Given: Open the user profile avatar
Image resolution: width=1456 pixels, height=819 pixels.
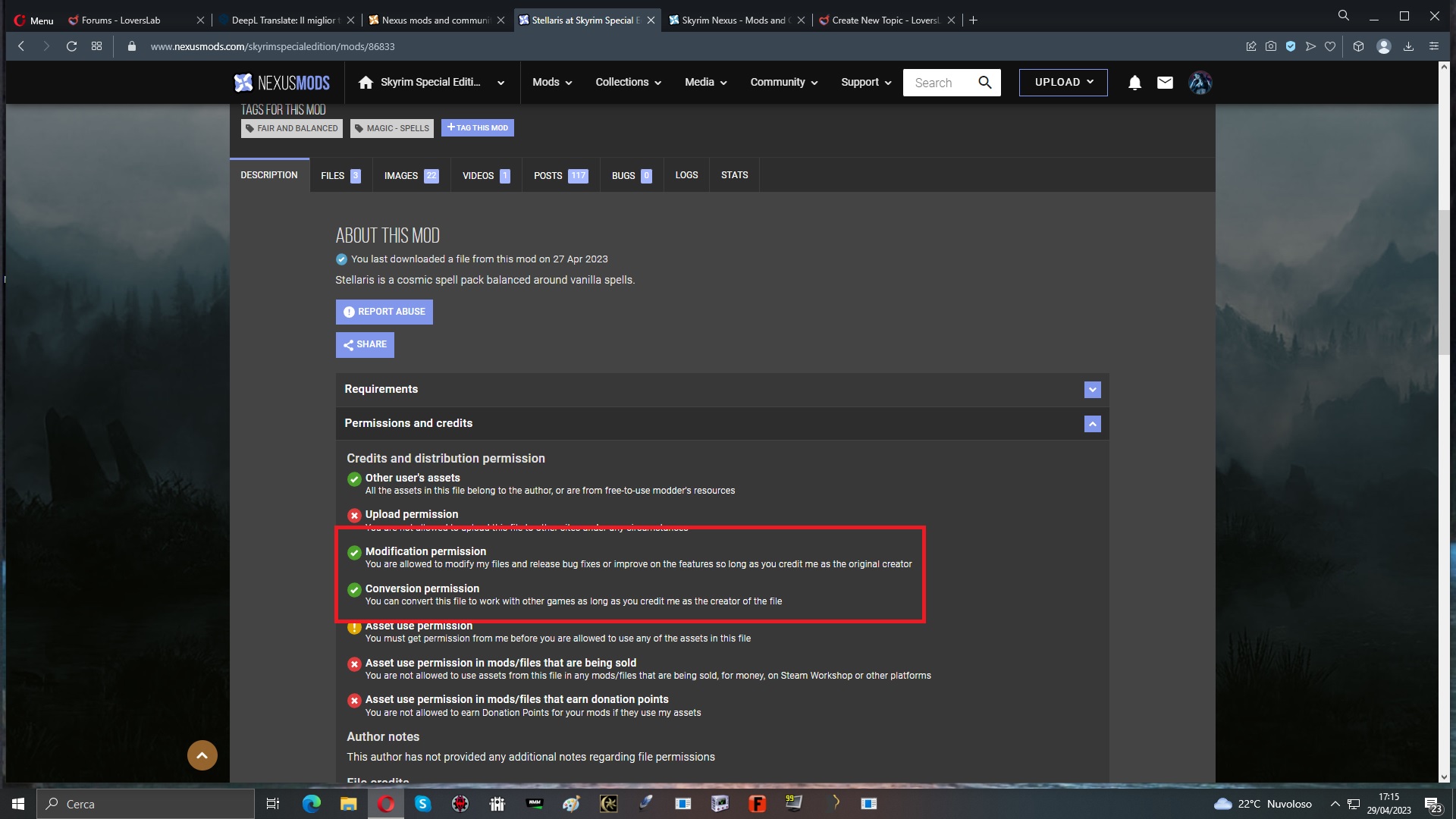Looking at the screenshot, I should click(x=1200, y=83).
